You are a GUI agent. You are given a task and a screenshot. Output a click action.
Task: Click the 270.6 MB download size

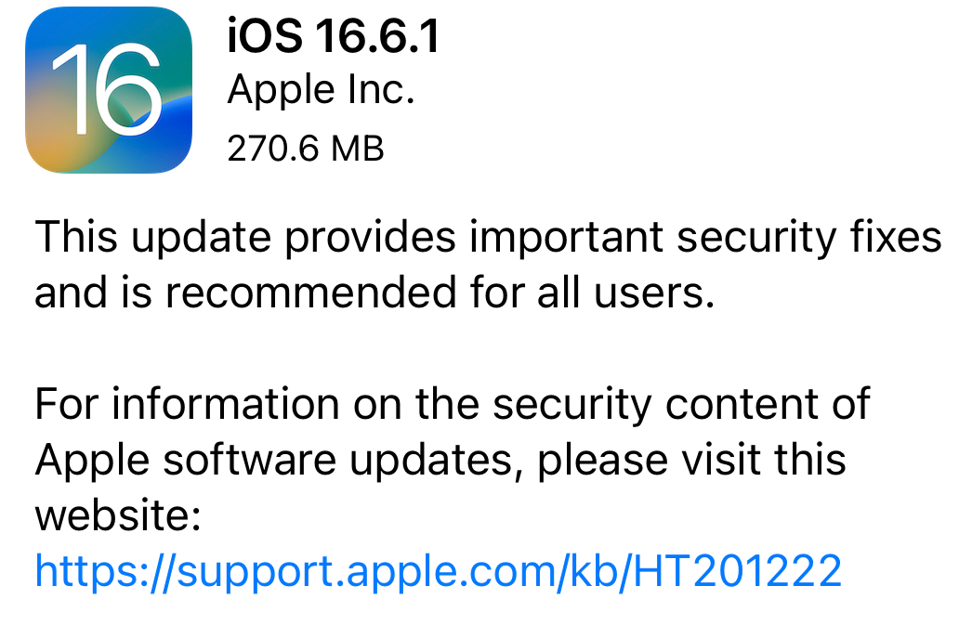coord(306,149)
